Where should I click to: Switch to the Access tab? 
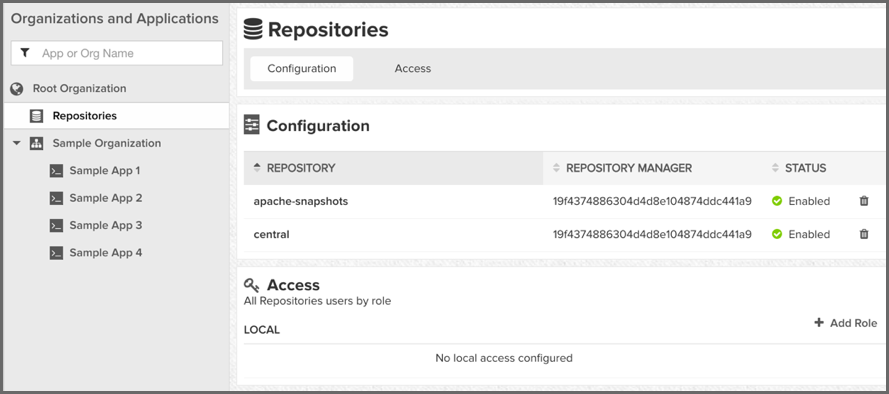(413, 69)
